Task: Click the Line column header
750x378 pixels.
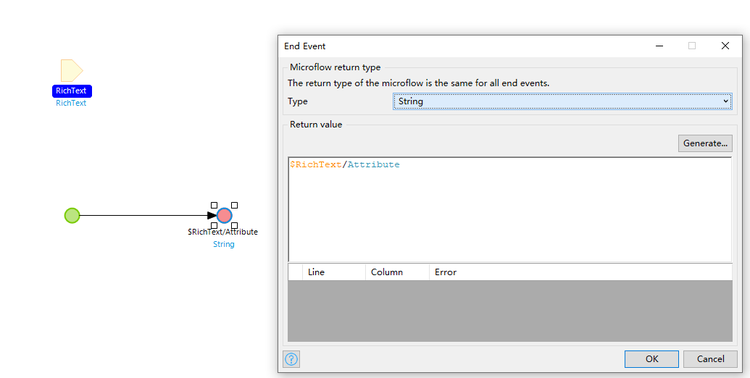Action: [x=334, y=272]
